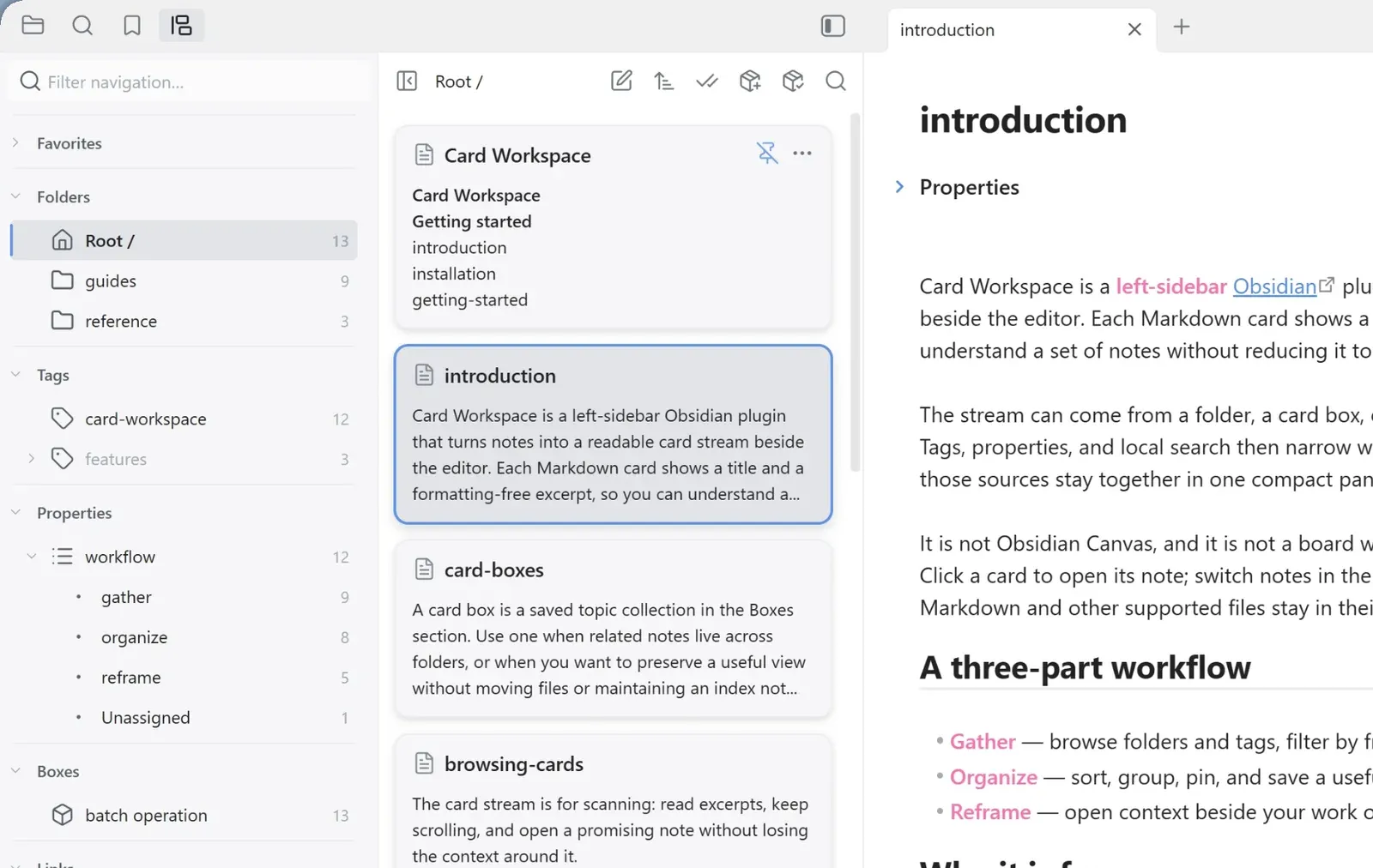The image size is (1373, 868).
Task: Collapse the Properties section in navigation
Action: 15,512
